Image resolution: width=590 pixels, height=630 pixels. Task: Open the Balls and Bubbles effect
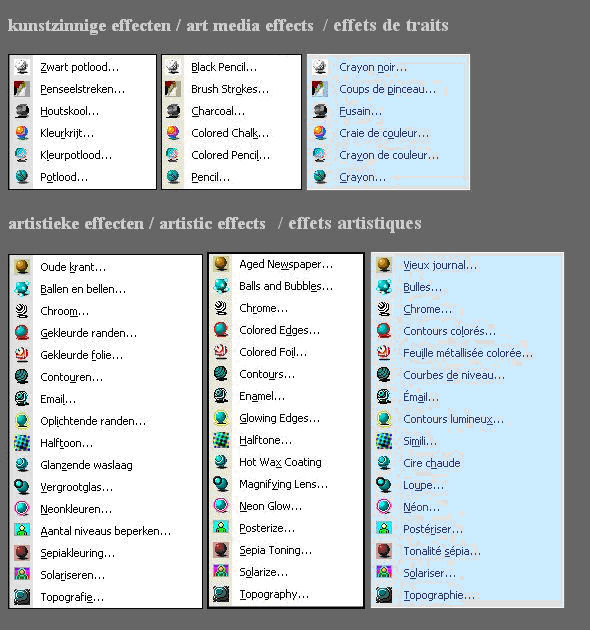point(286,286)
